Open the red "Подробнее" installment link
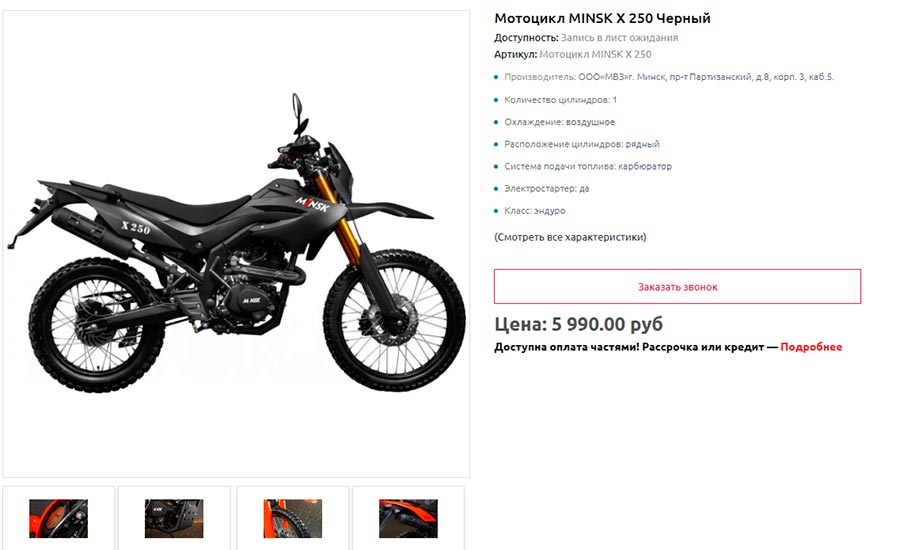 (x=811, y=347)
